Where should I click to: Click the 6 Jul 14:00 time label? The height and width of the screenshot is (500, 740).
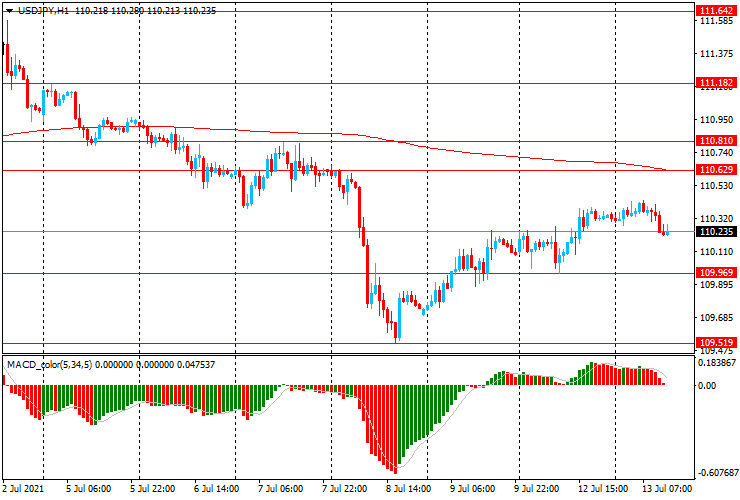point(217,488)
